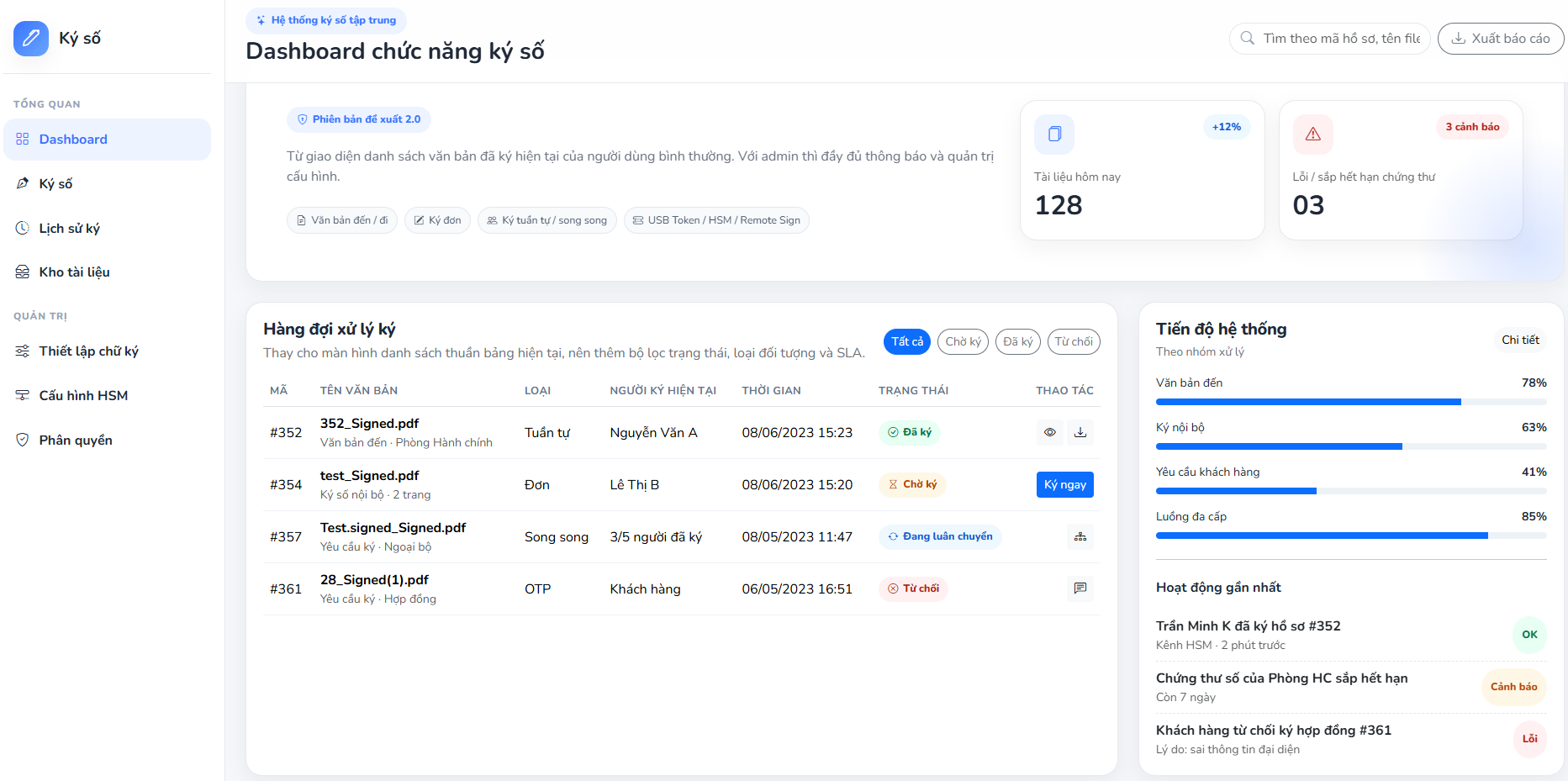Click the Ký số pen logo icon
Viewport: 1568px width, 781px height.
point(31,38)
